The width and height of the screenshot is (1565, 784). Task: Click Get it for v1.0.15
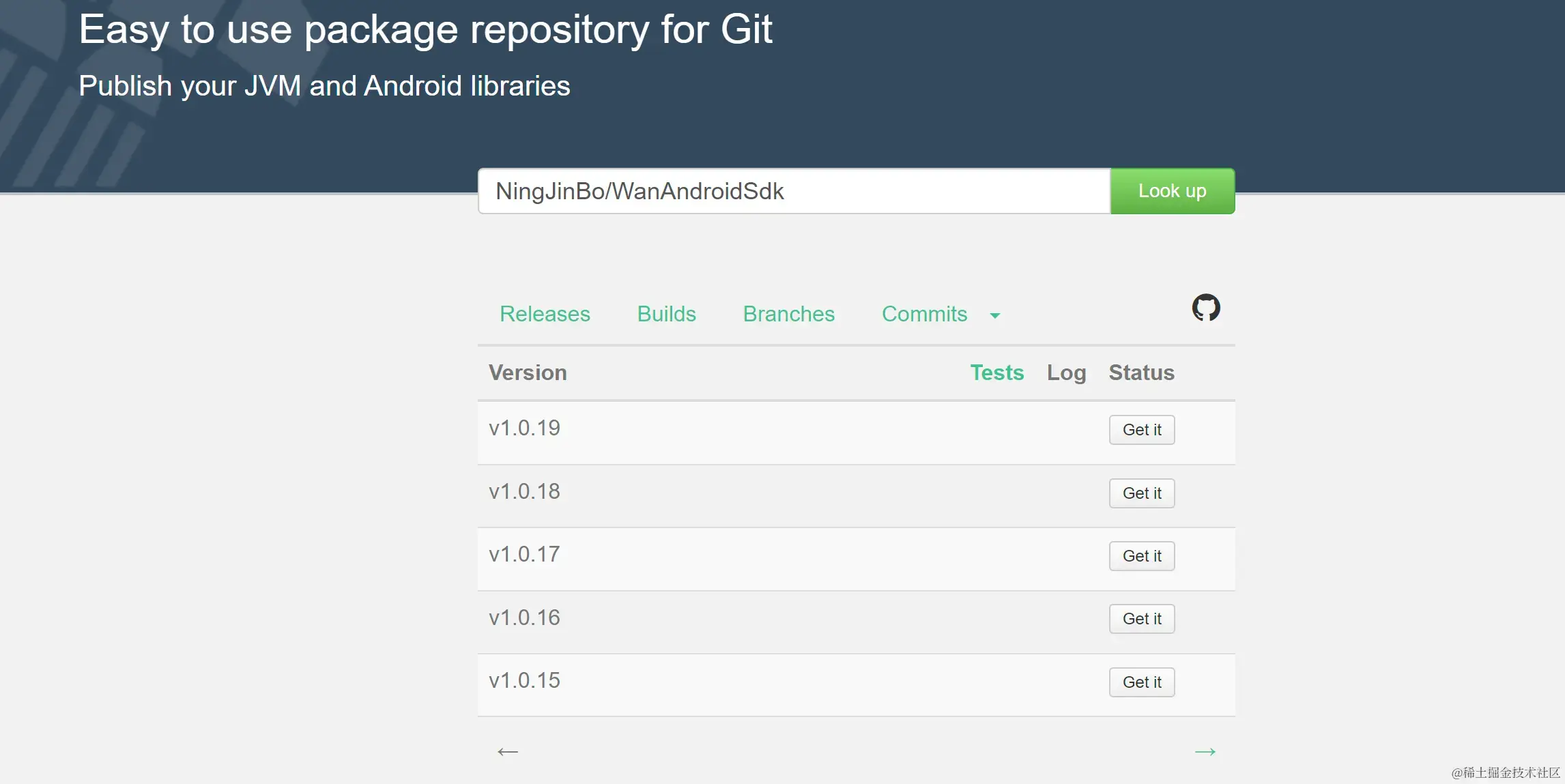point(1141,682)
